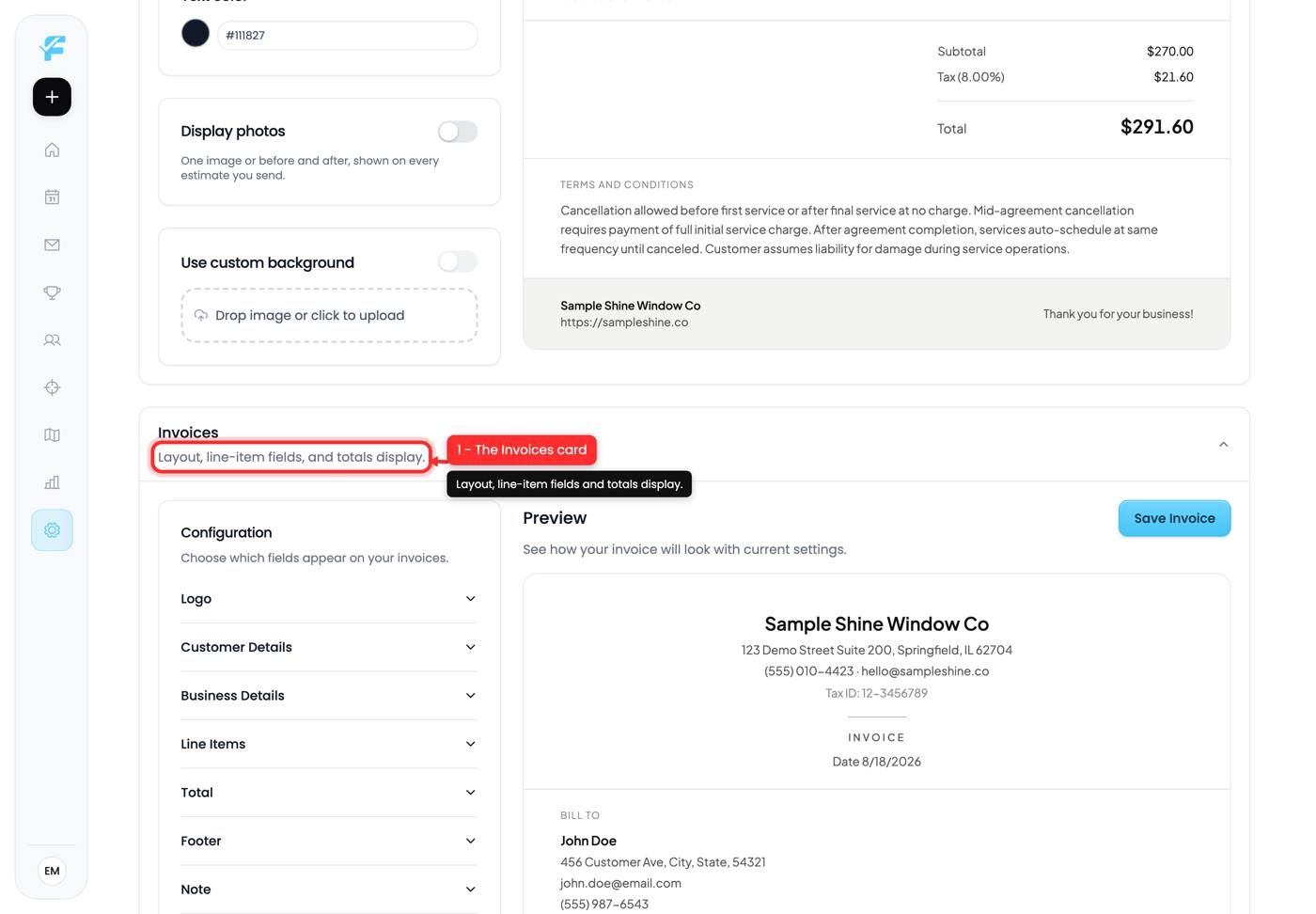Screen dimensions: 1316x914
Task: Open the Calendar sidebar icon
Action: tap(52, 197)
